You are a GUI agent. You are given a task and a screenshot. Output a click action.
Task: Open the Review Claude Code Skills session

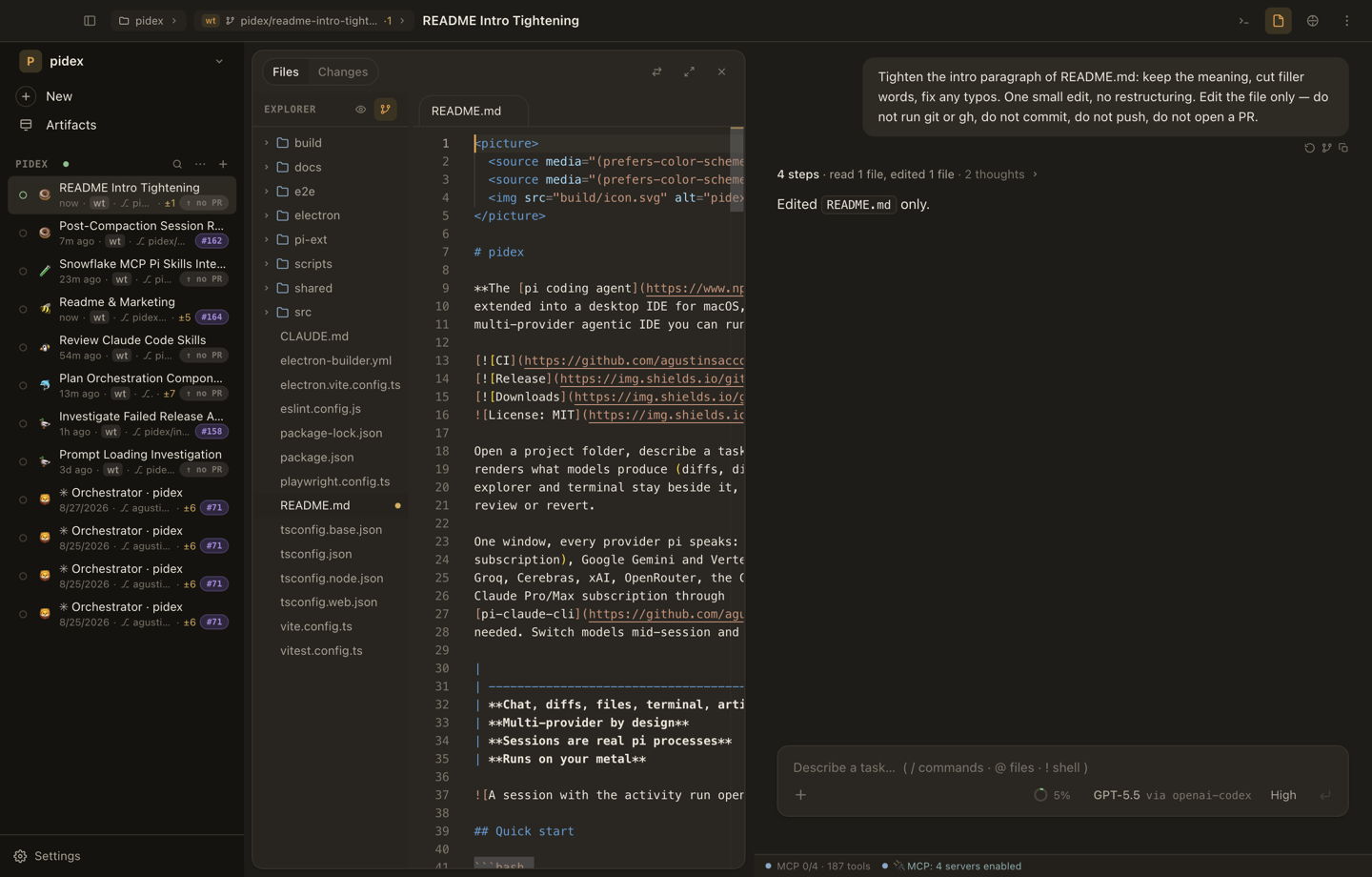click(122, 347)
